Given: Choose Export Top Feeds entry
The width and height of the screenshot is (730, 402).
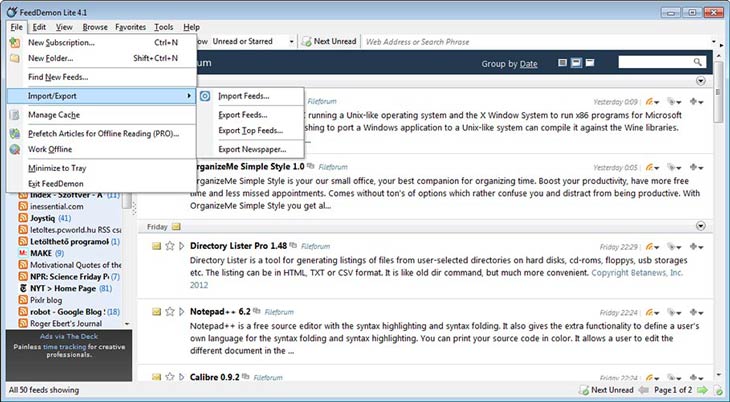Looking at the screenshot, I should point(251,130).
